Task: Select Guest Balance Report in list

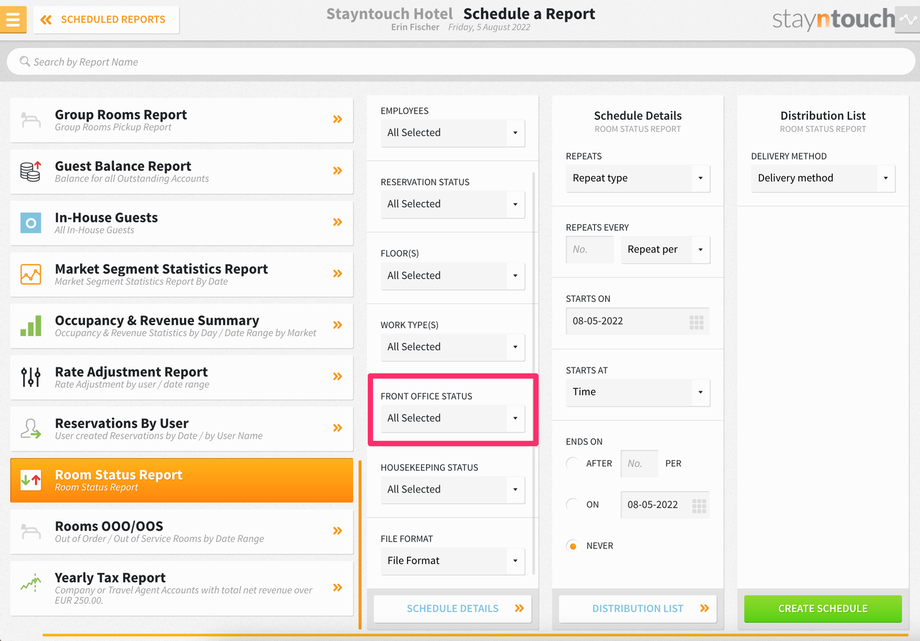Action: (x=182, y=171)
